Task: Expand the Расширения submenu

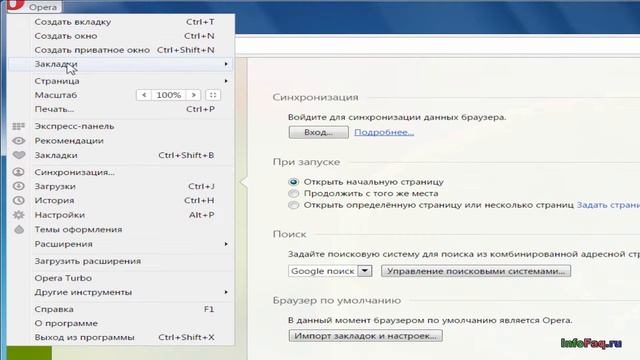Action: [121, 244]
